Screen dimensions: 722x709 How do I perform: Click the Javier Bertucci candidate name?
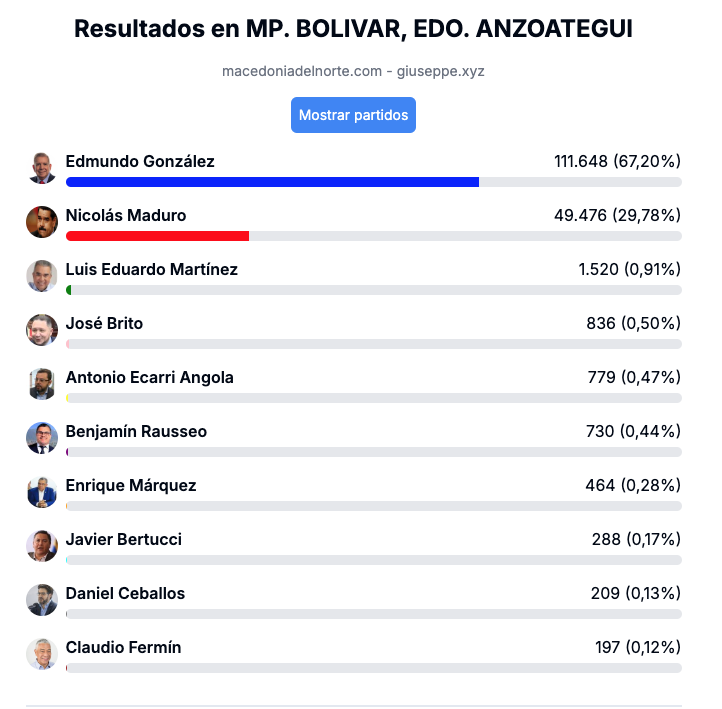[x=124, y=540]
